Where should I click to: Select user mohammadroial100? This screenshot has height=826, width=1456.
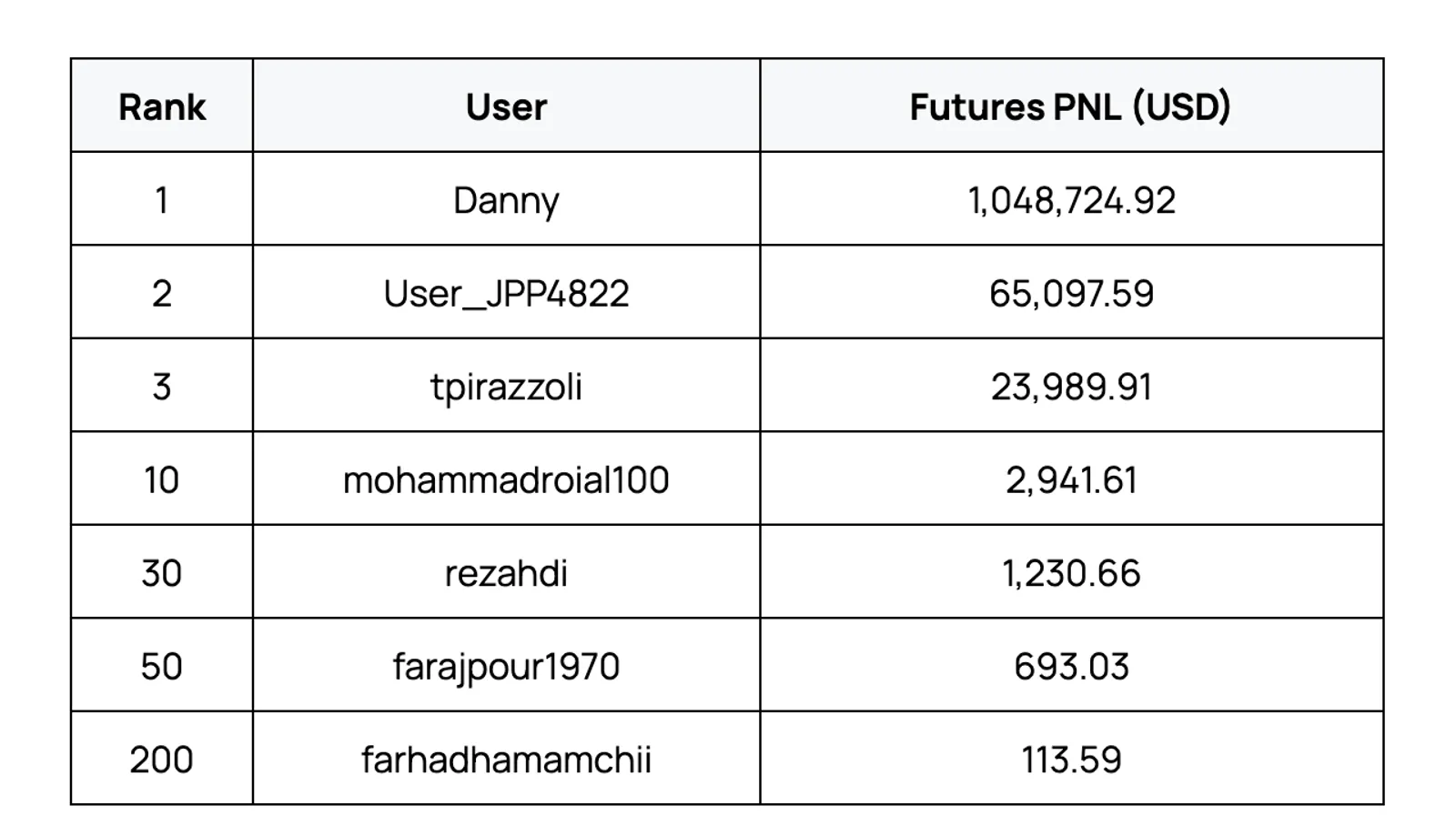(506, 480)
